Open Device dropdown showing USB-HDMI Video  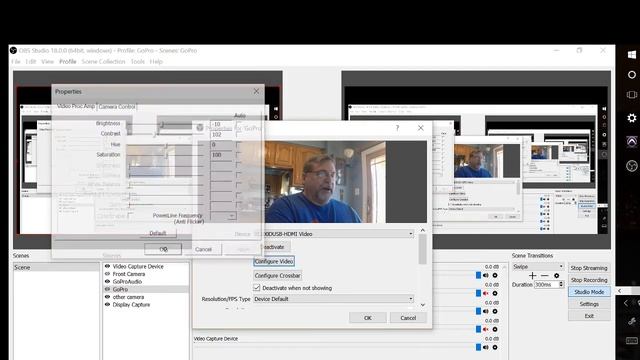coord(333,234)
